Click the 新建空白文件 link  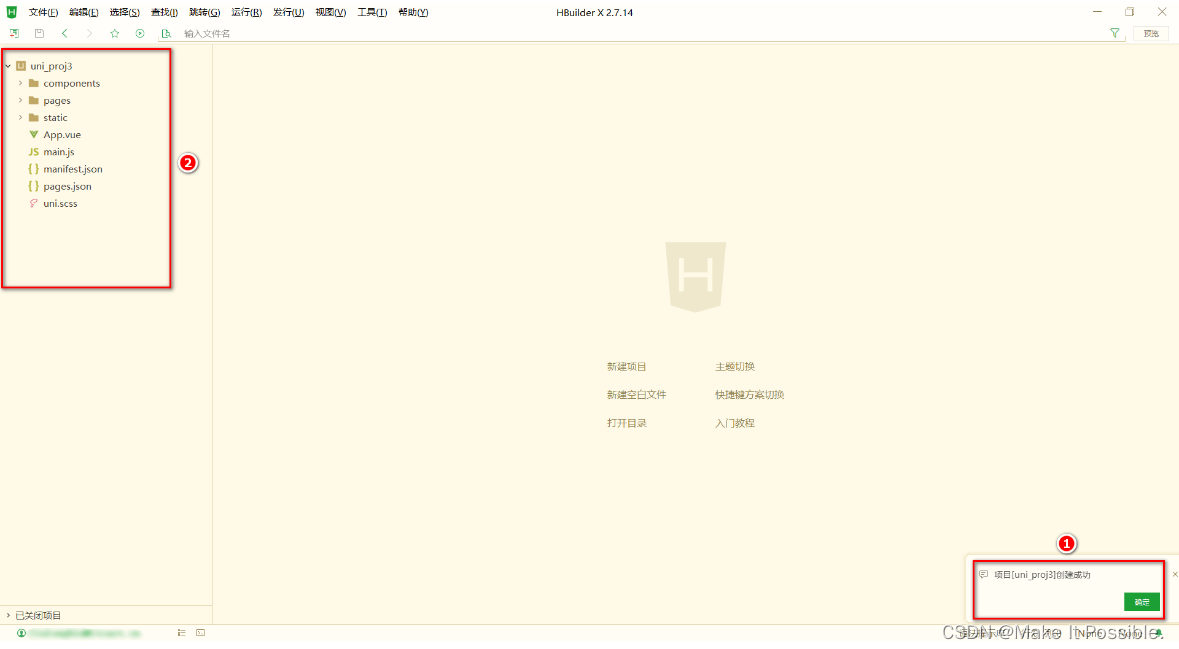point(636,395)
